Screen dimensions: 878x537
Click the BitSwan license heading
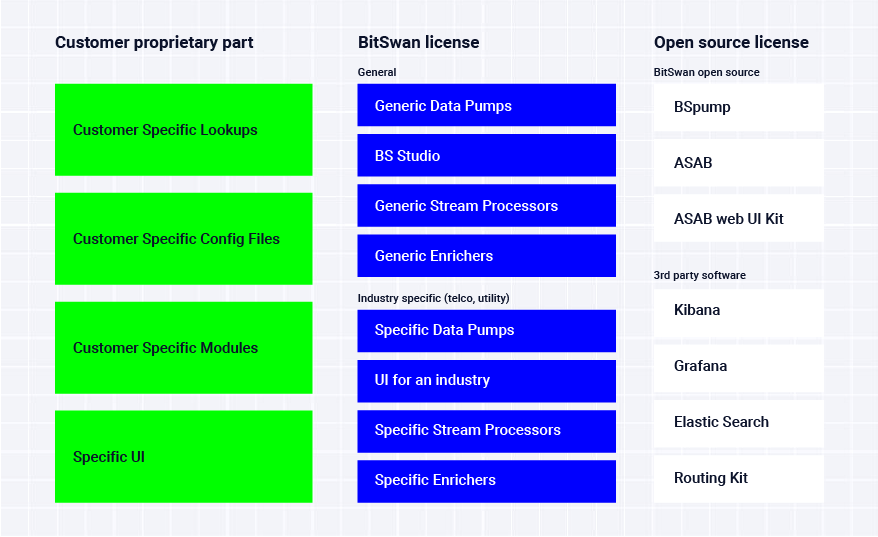click(418, 43)
